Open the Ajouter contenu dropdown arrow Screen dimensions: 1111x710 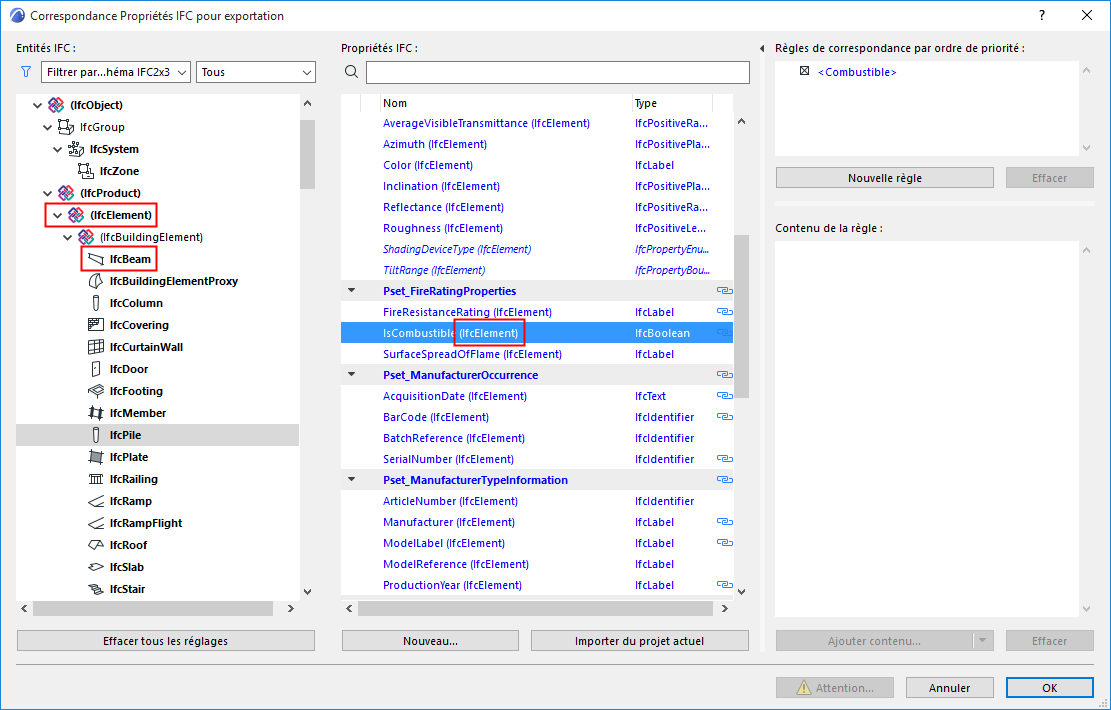pos(983,641)
